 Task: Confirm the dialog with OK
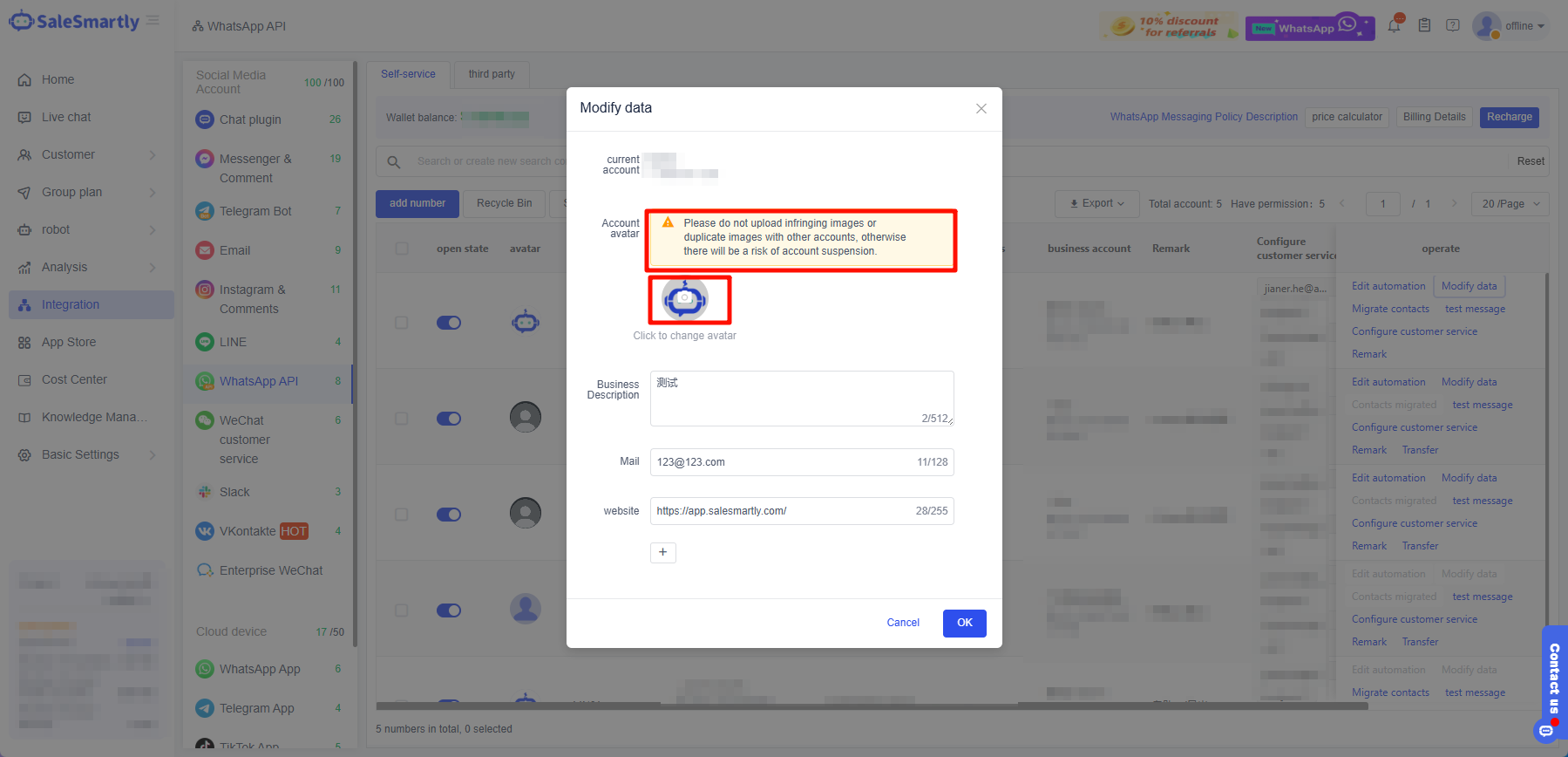(965, 624)
